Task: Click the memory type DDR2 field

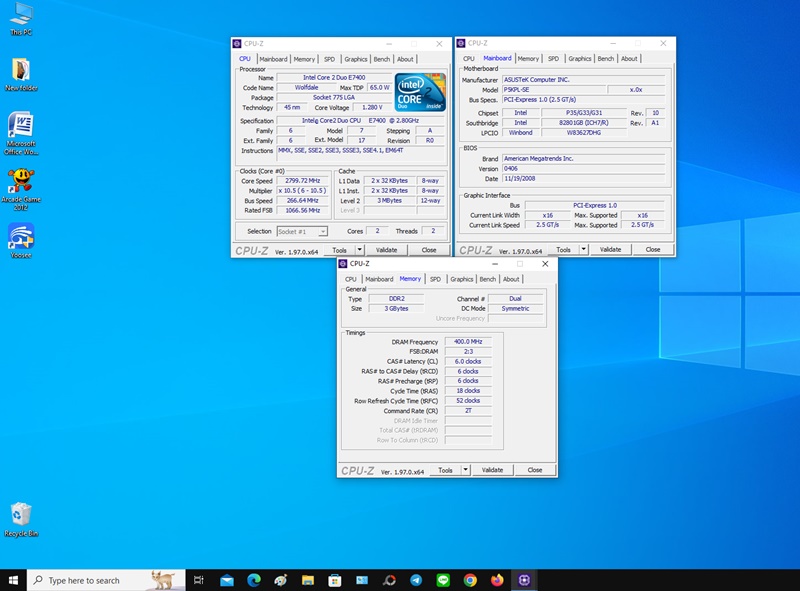Action: point(396,299)
